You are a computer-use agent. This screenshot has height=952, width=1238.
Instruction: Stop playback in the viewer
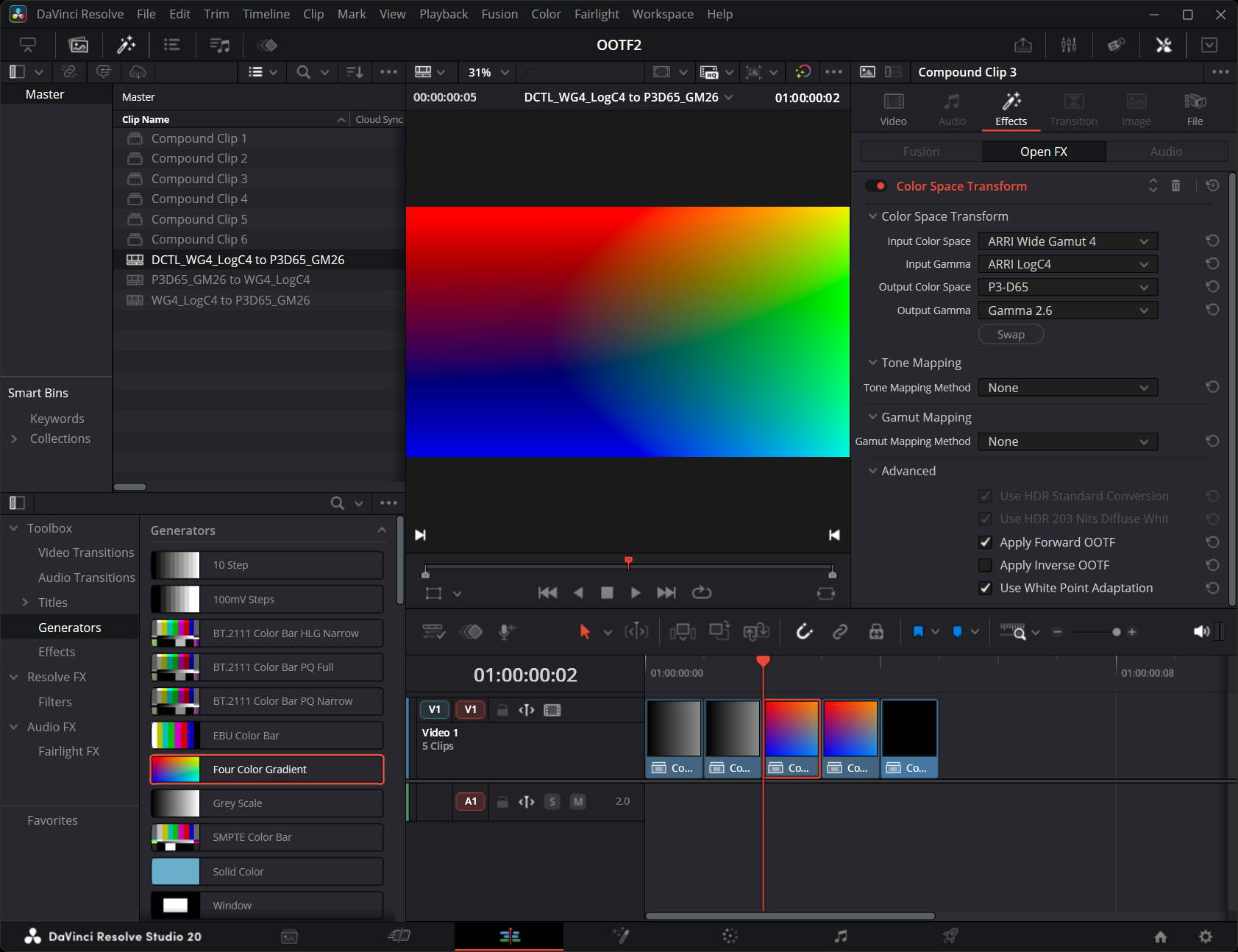point(607,593)
